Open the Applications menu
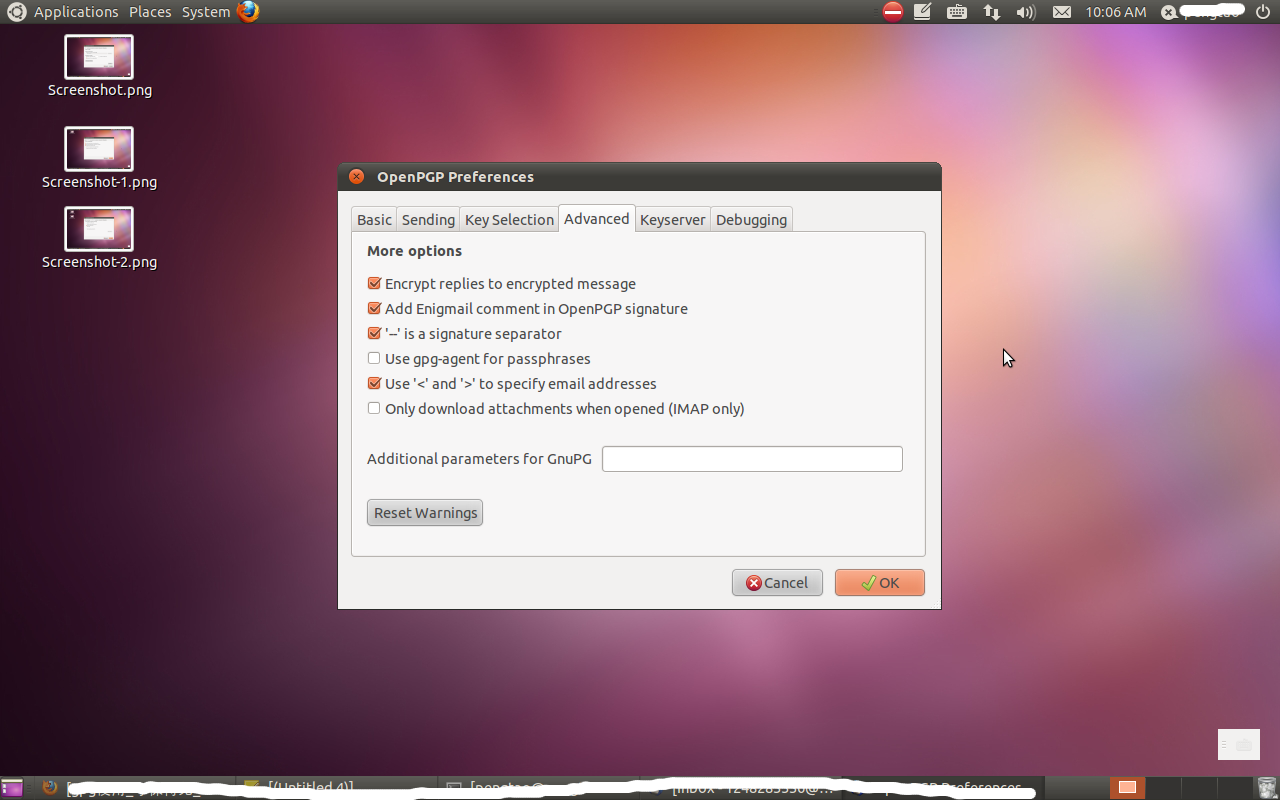 (x=76, y=12)
